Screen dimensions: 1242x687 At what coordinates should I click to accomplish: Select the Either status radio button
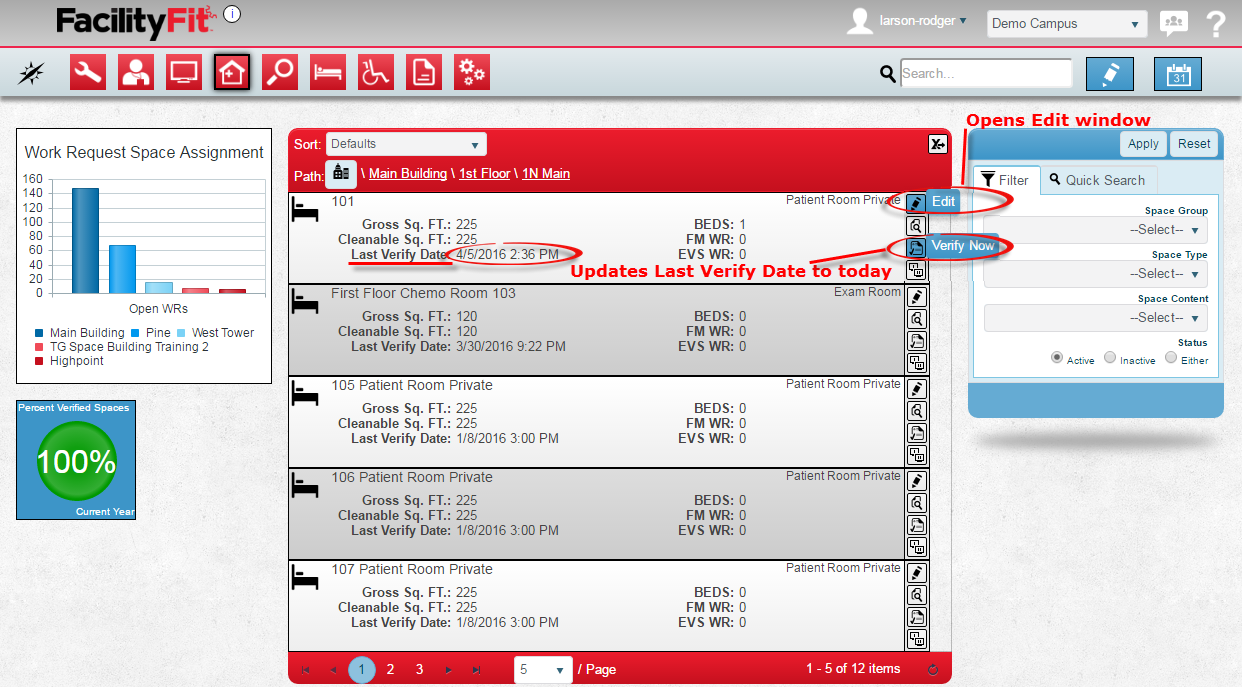tap(1171, 358)
